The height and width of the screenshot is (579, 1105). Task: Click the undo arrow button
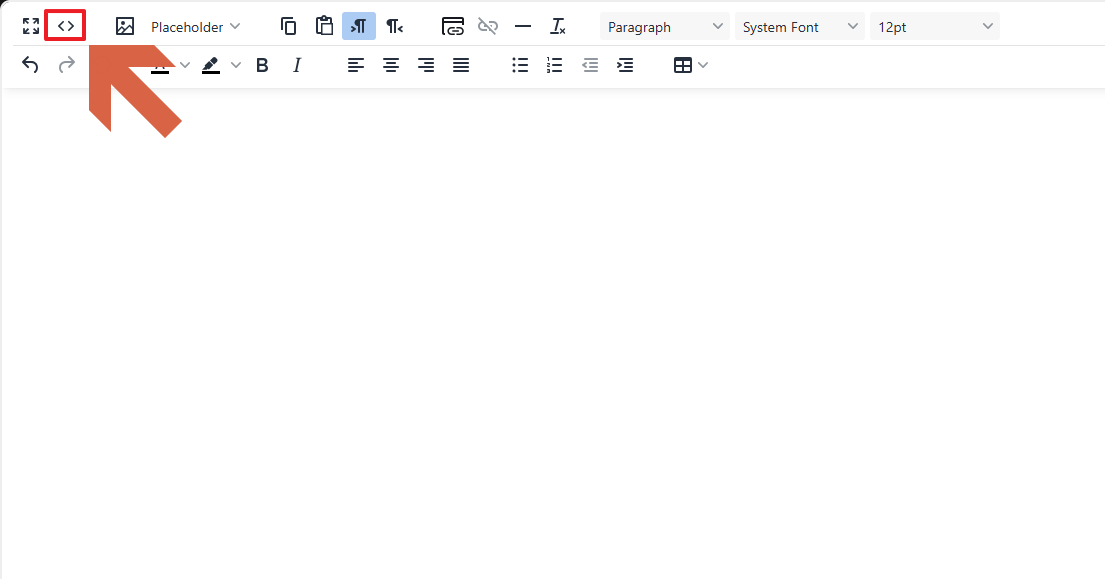31,65
